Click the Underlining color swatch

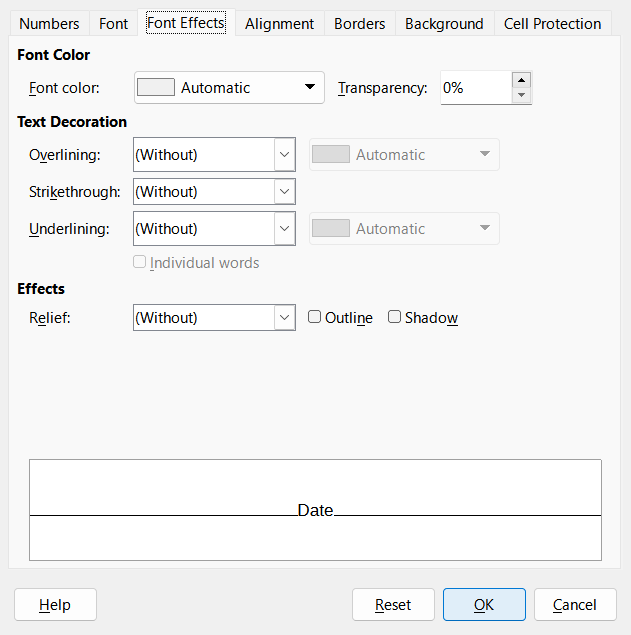(331, 228)
